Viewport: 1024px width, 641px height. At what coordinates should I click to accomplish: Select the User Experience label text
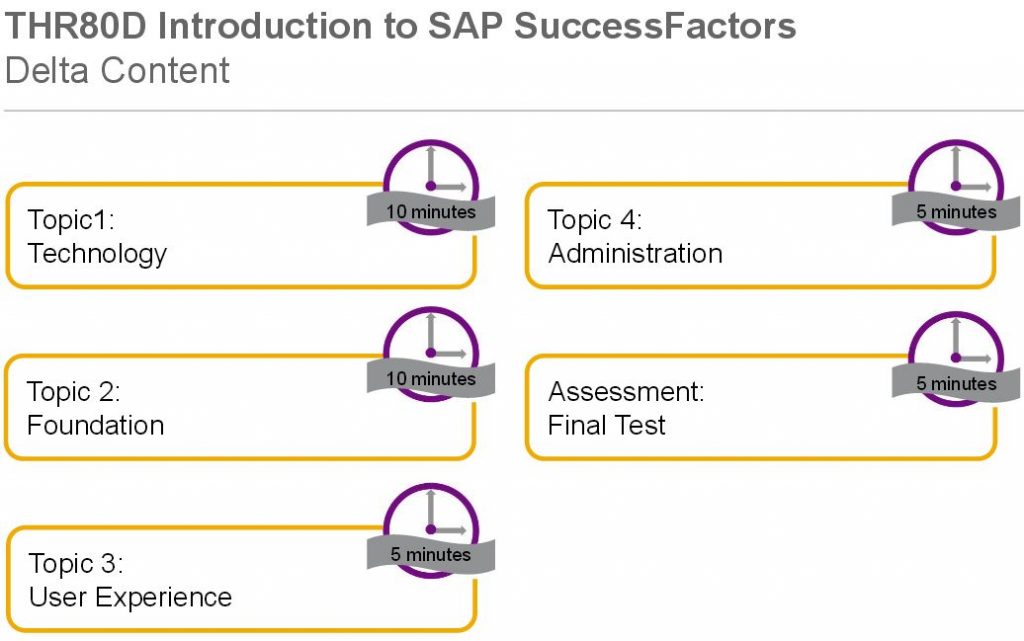click(130, 597)
